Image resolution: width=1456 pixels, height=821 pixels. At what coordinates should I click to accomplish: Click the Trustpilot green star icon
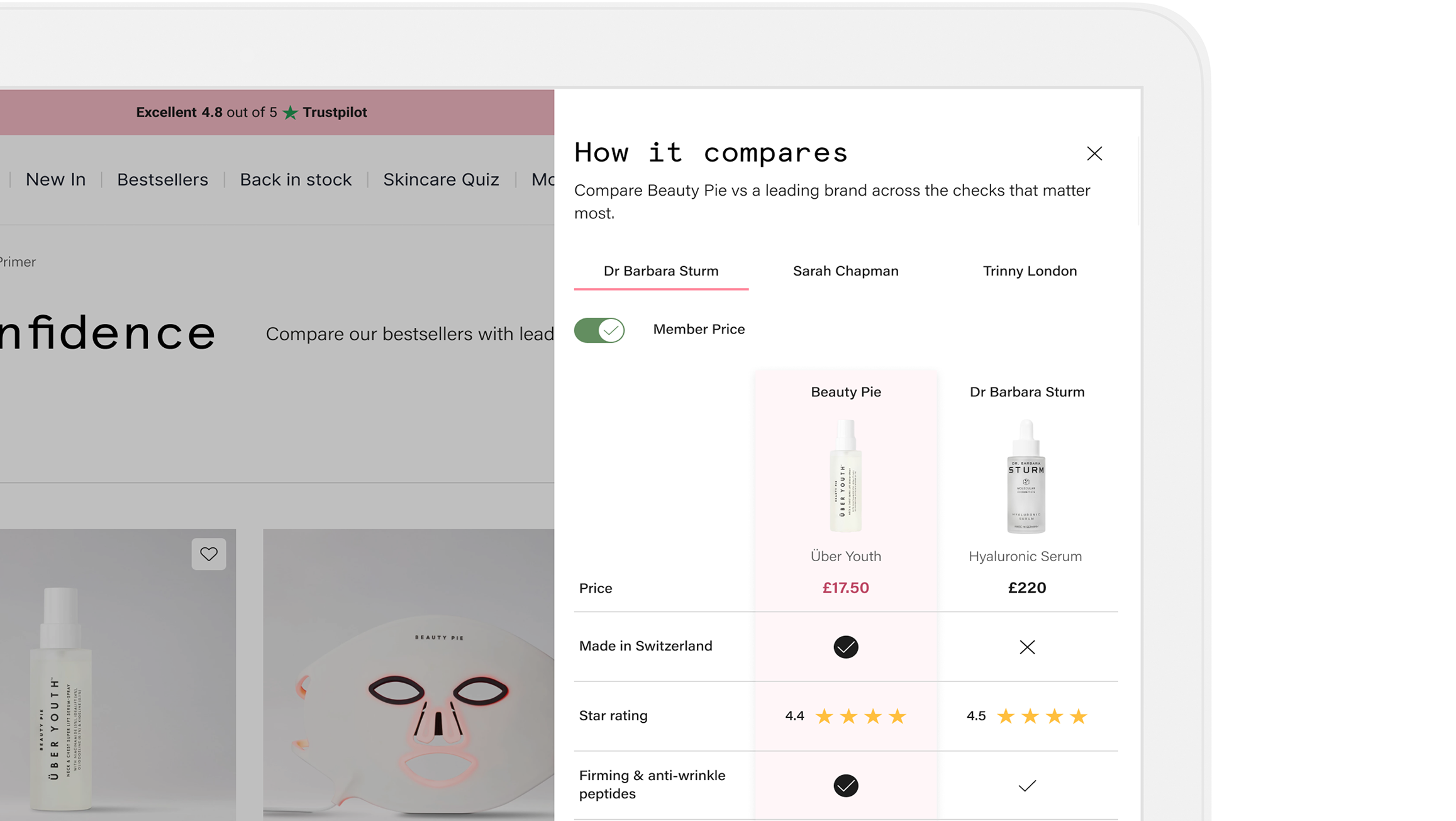click(290, 113)
